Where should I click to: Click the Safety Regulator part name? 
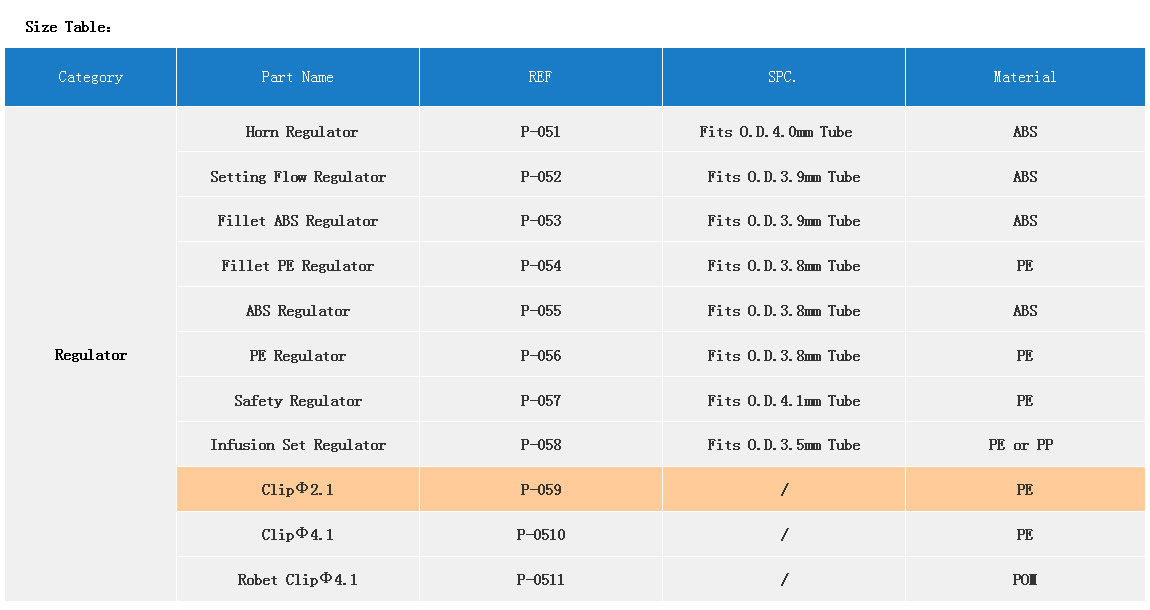click(298, 401)
